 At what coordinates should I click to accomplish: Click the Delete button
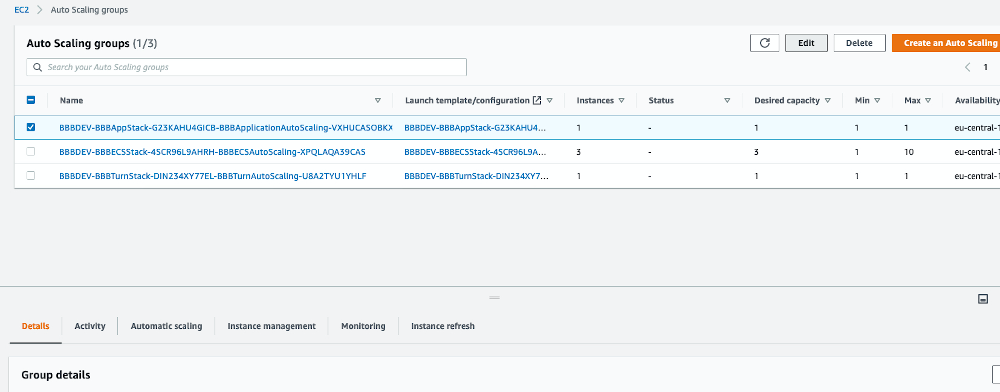click(x=859, y=43)
